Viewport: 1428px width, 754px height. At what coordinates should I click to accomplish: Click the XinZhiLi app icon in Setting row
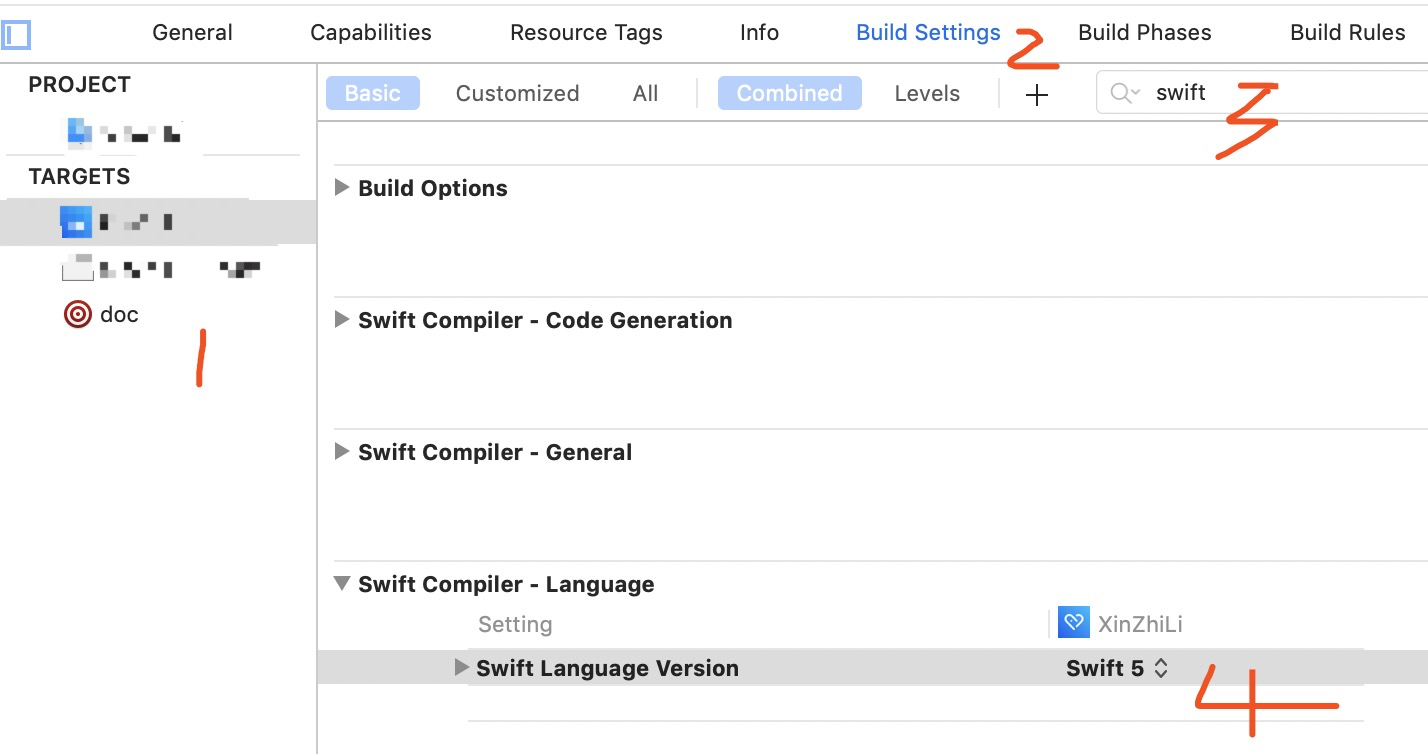click(1073, 624)
